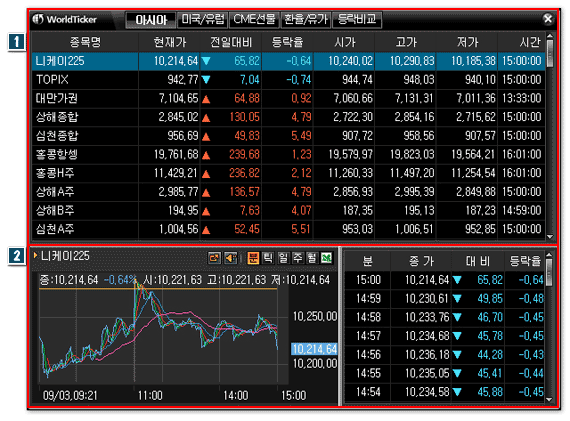
Task: Click the 대만가권 up arrow indicator
Action: click(x=206, y=99)
